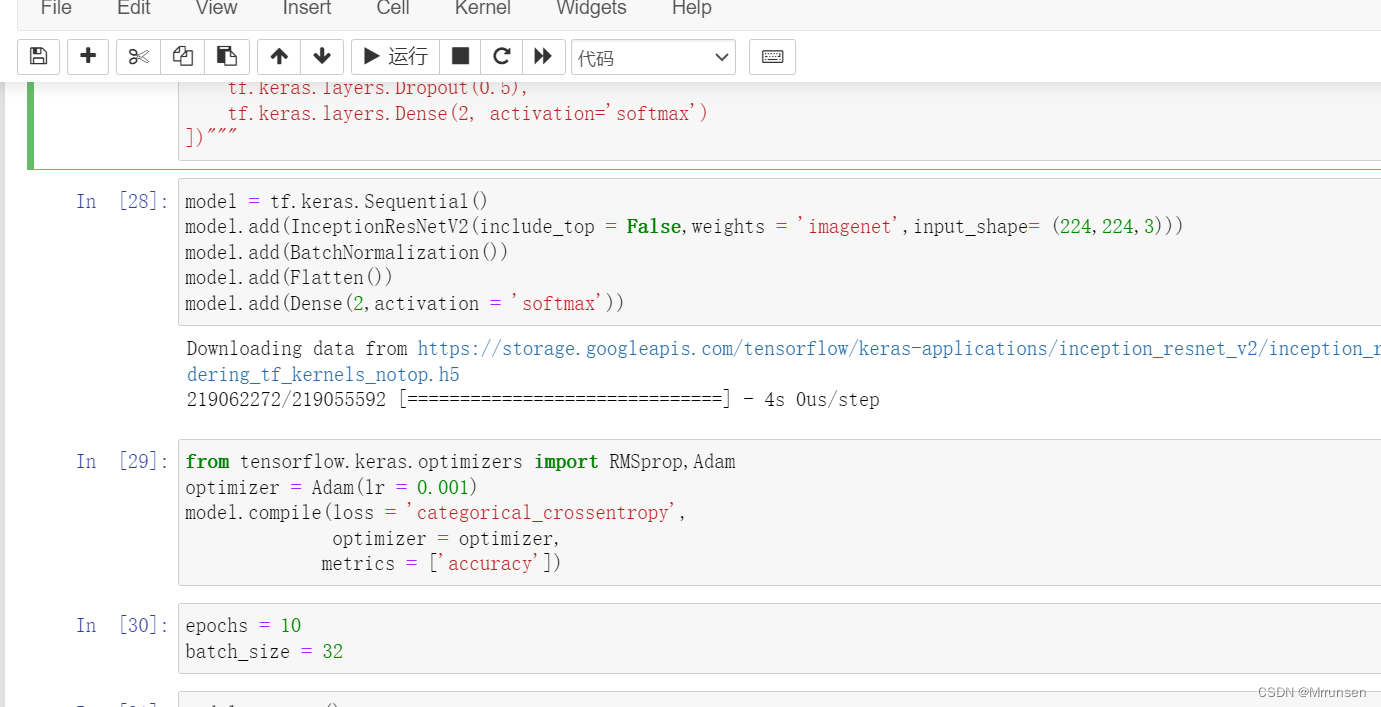Click the line model.add(BatchNormalization())
The image size is (1381, 707).
347,252
